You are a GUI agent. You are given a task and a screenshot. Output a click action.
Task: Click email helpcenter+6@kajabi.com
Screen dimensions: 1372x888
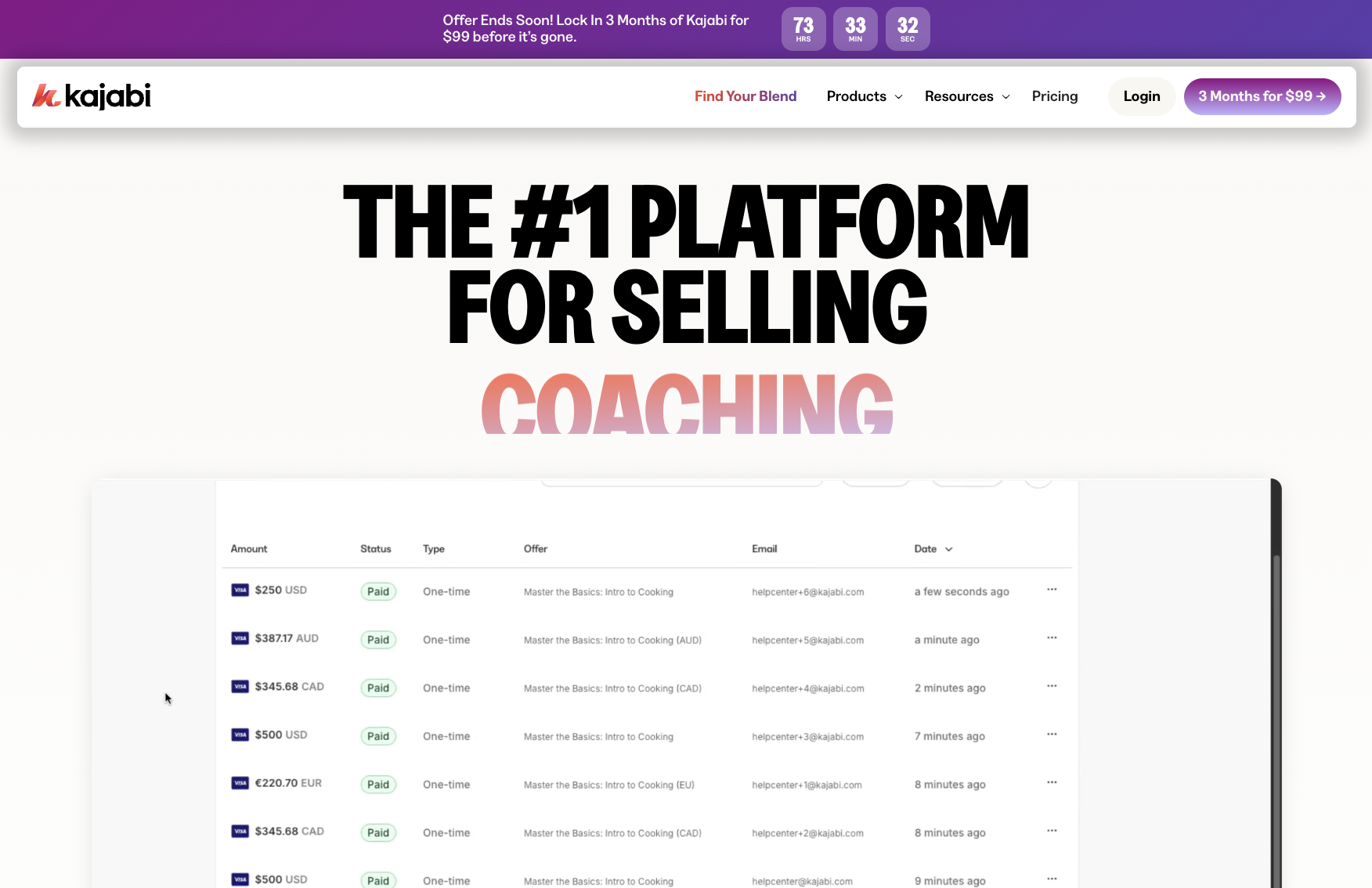click(x=808, y=592)
